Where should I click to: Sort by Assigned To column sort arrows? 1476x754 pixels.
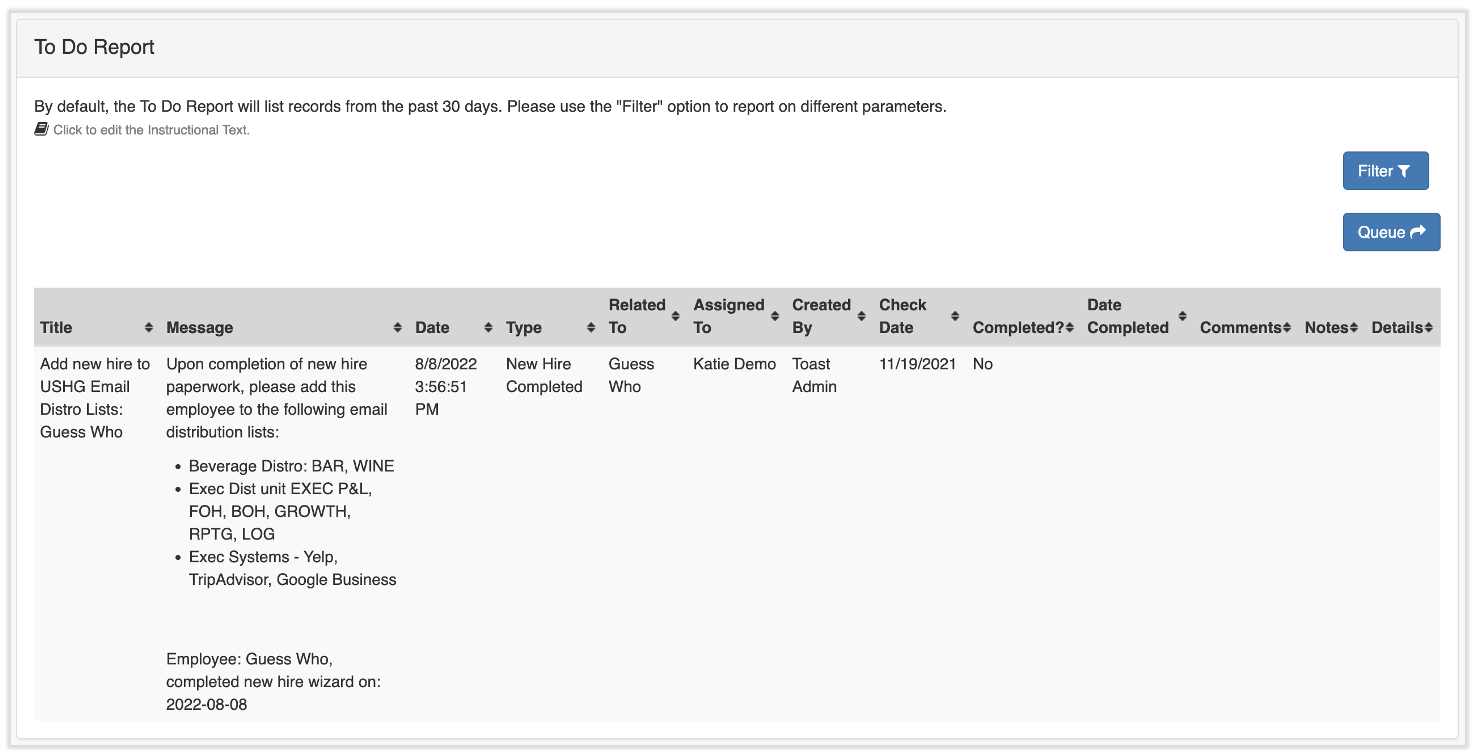[x=775, y=316]
